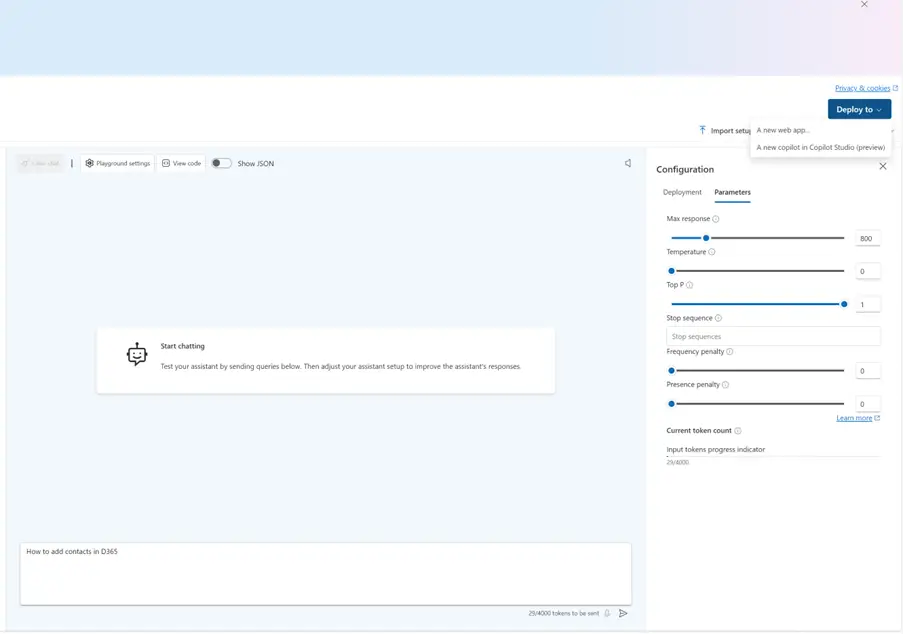Open Temperature info tooltip icon
The width and height of the screenshot is (903, 634).
(712, 252)
